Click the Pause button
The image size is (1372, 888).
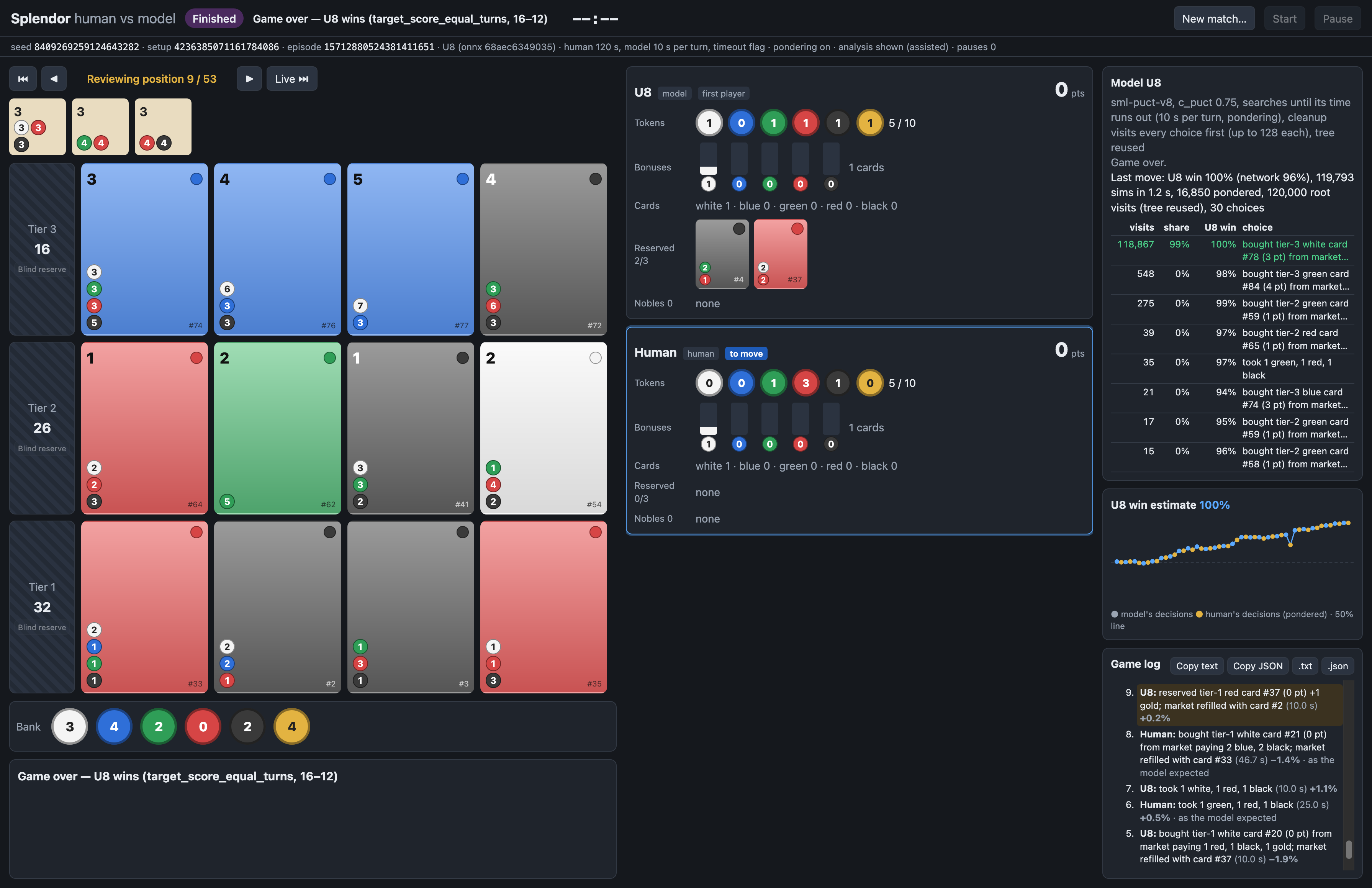pos(1338,18)
